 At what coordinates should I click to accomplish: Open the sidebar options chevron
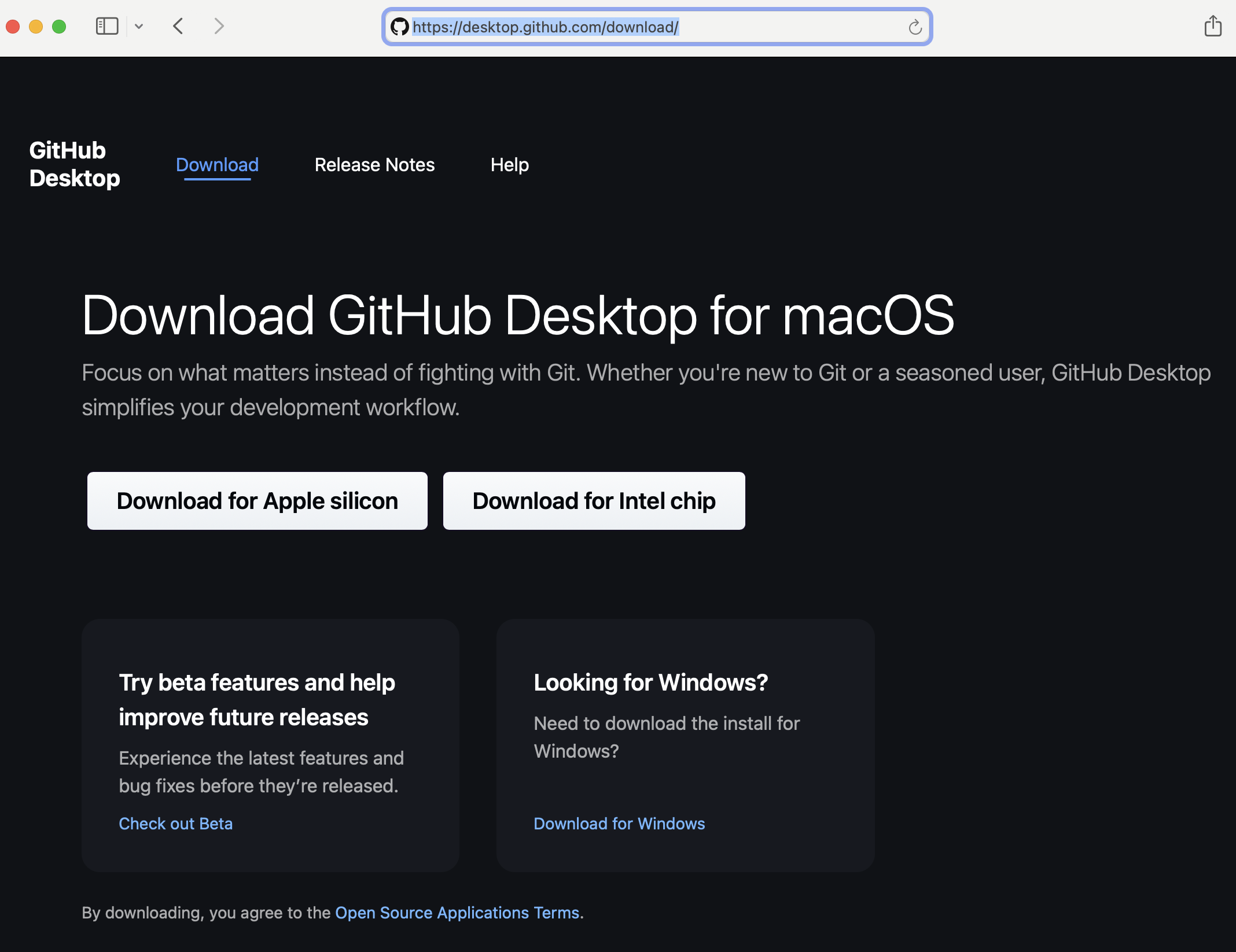click(139, 26)
